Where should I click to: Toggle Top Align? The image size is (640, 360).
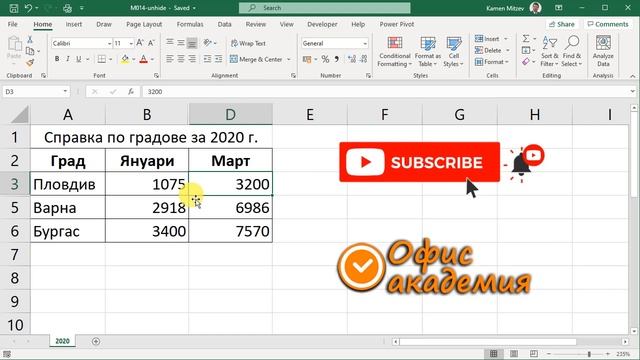click(x=170, y=42)
